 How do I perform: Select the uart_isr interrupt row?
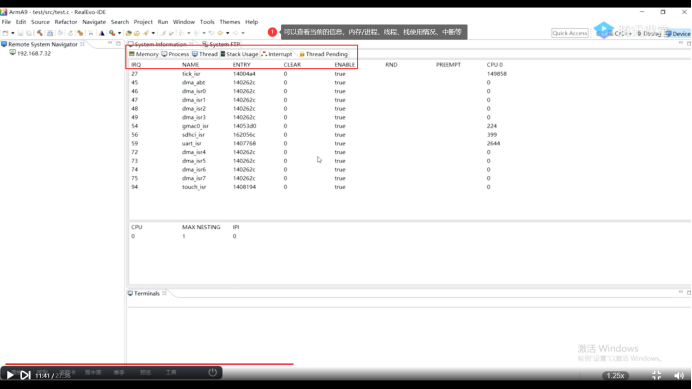coord(410,144)
